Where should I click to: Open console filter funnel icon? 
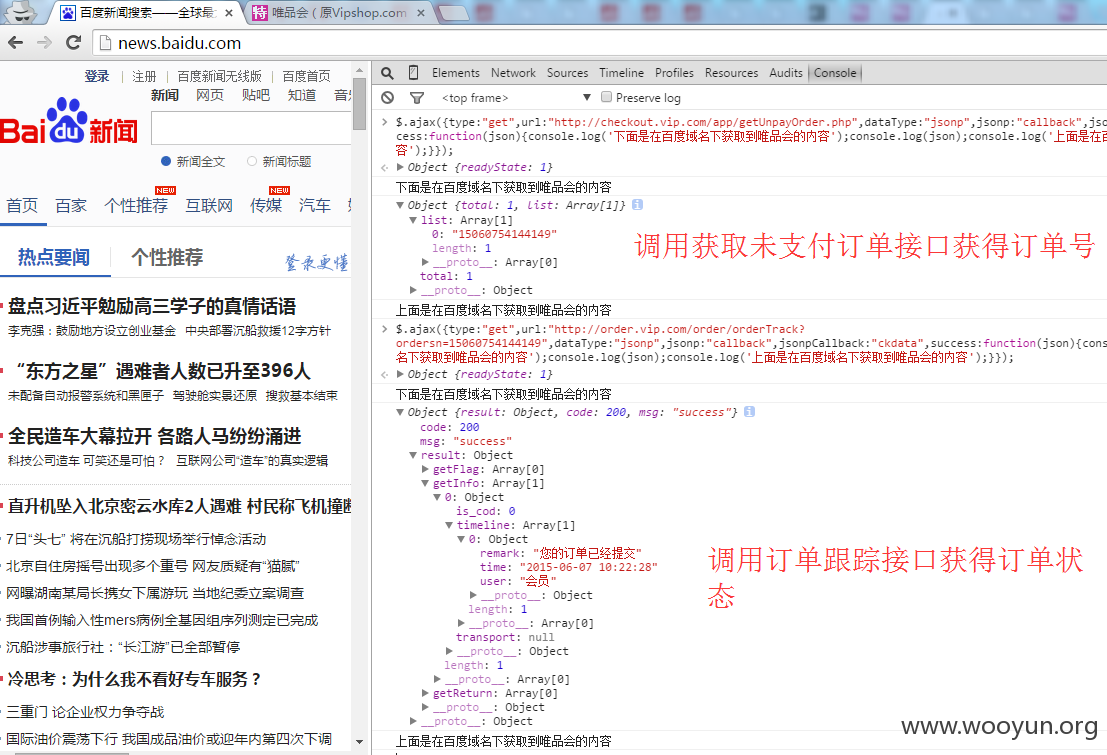(x=417, y=97)
